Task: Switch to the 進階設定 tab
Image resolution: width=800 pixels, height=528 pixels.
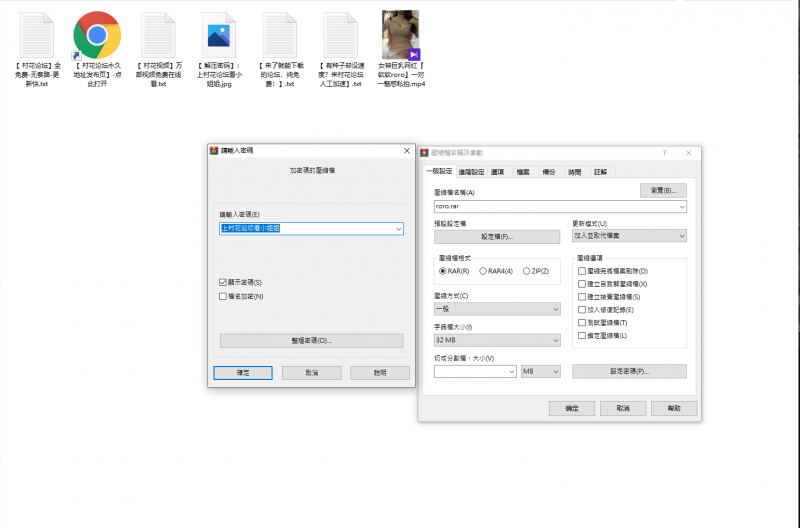Action: click(464, 172)
